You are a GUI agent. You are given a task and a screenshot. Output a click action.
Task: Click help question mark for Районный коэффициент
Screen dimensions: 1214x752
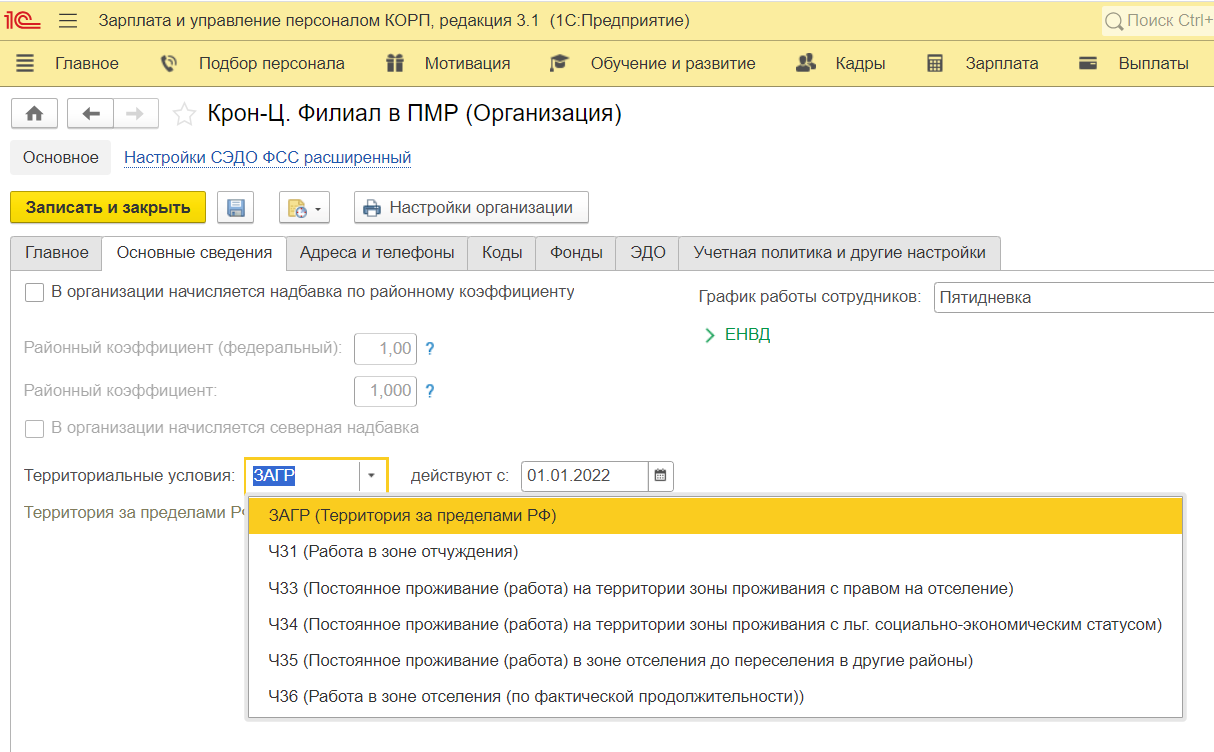(430, 391)
